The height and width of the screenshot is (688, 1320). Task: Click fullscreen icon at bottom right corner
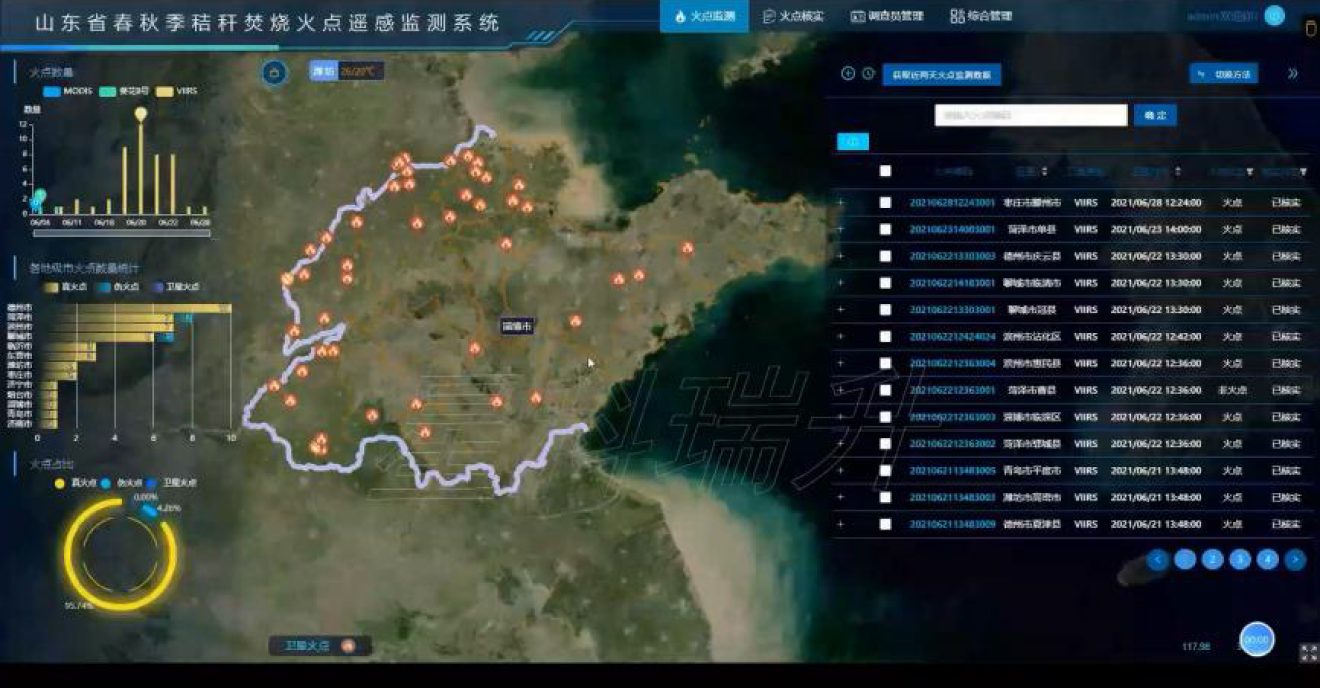click(x=1308, y=653)
